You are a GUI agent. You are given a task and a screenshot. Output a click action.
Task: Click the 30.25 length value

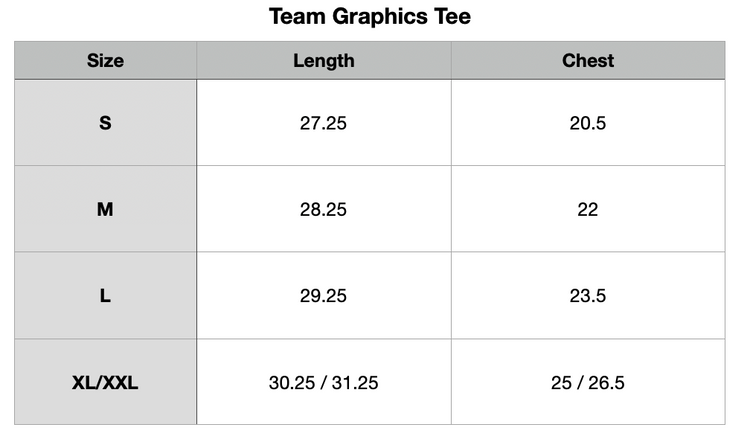pyautogui.click(x=292, y=383)
